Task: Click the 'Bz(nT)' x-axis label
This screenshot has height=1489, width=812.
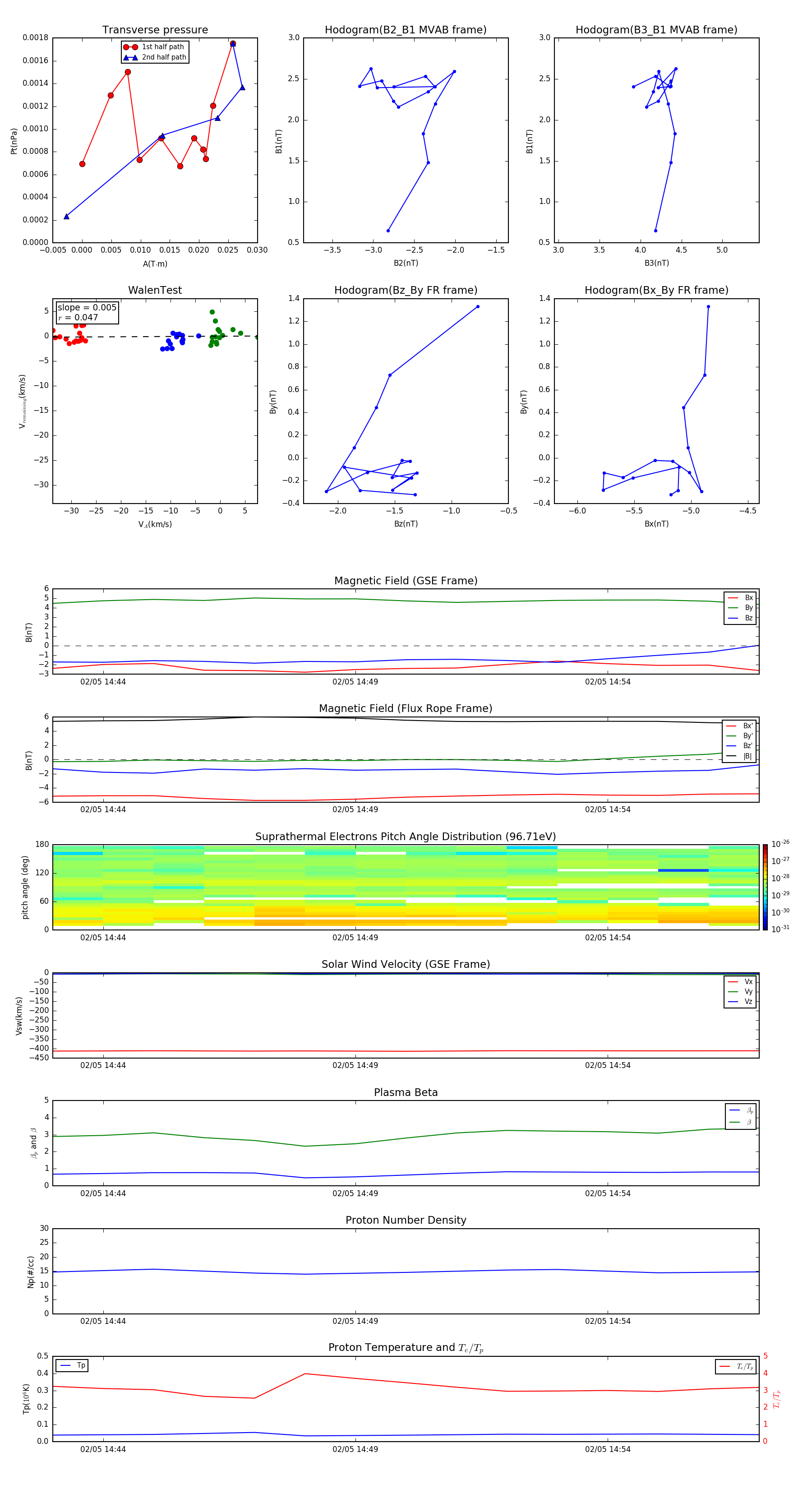Action: 406,524
